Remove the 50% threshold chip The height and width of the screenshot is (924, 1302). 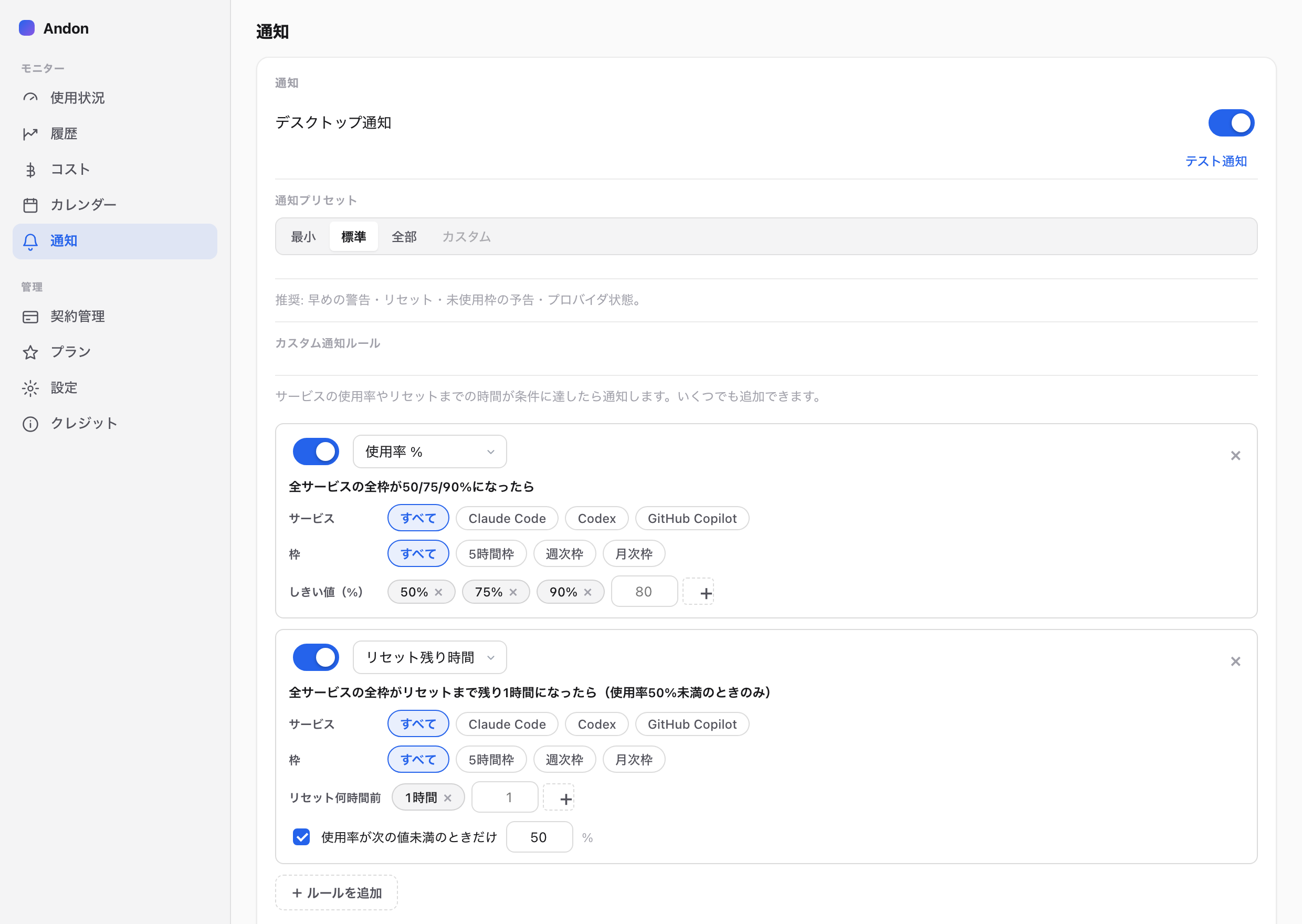click(438, 592)
